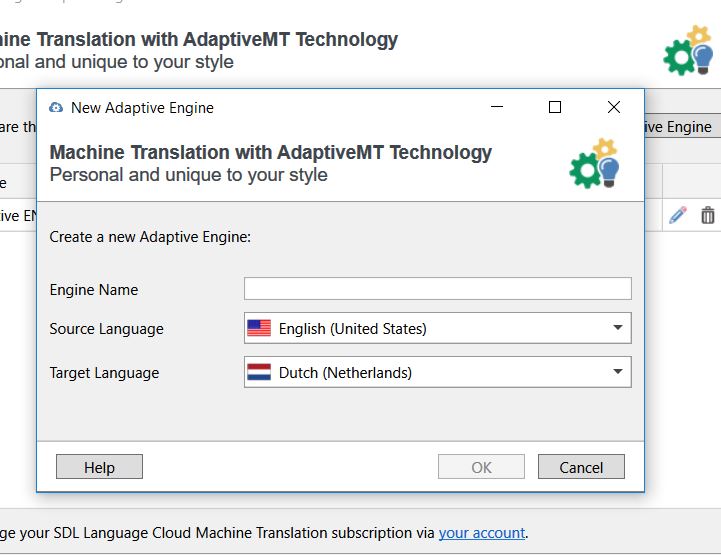Click the cloud icon in dialog title bar
Screen dimensions: 721x559
point(56,108)
